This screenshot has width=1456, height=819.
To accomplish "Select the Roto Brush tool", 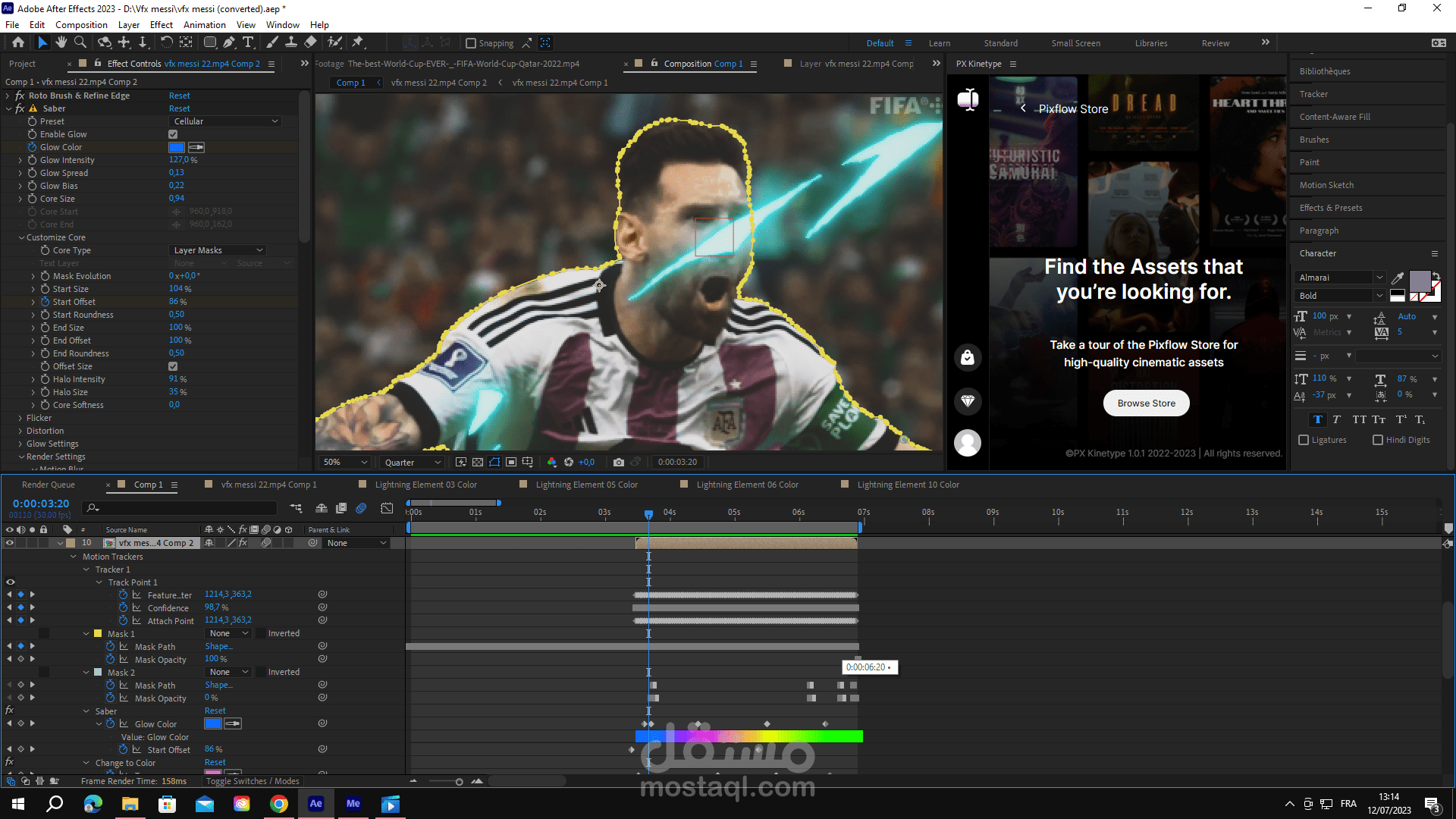I will pyautogui.click(x=334, y=42).
